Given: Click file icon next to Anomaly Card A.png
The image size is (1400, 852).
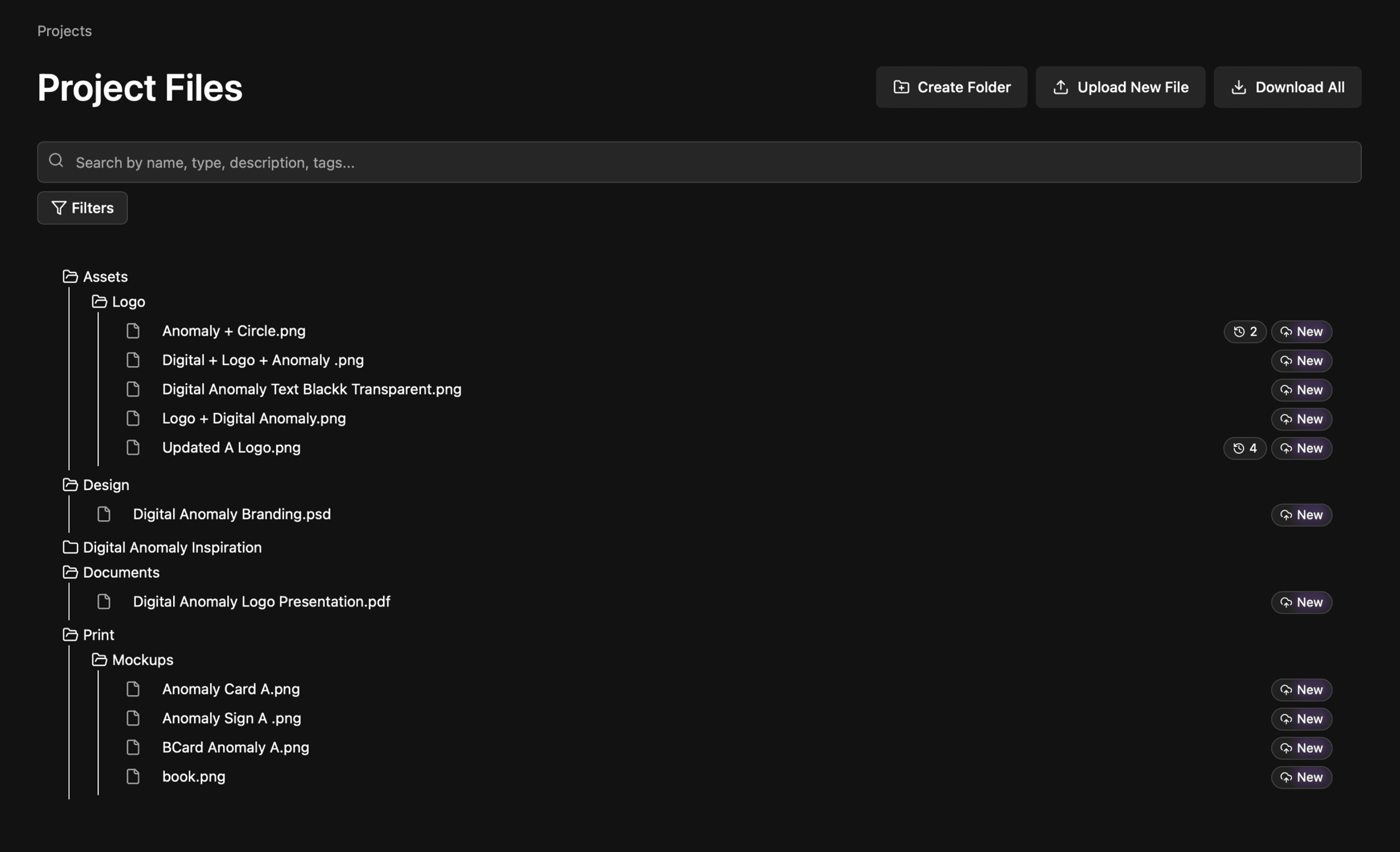Looking at the screenshot, I should click(133, 689).
